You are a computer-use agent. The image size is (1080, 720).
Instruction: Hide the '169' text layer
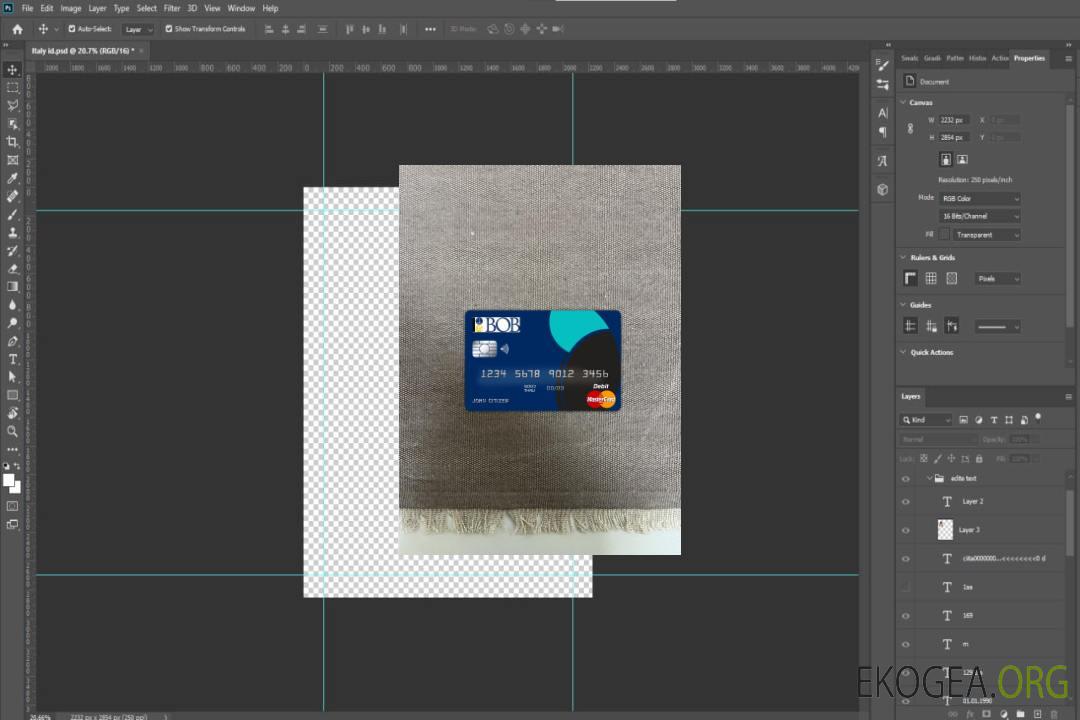[x=906, y=617]
